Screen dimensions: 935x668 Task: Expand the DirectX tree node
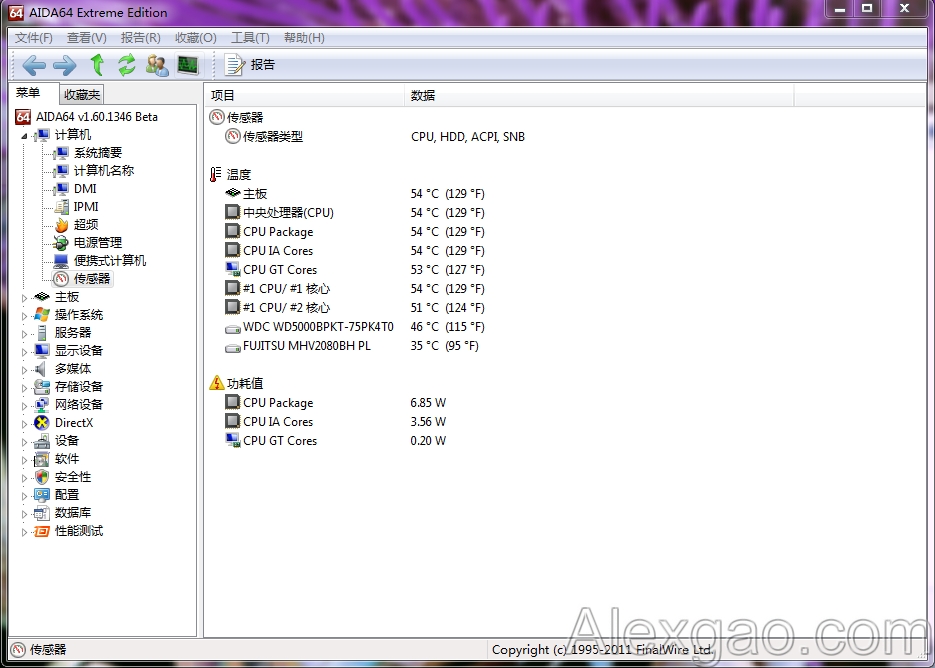(x=24, y=423)
